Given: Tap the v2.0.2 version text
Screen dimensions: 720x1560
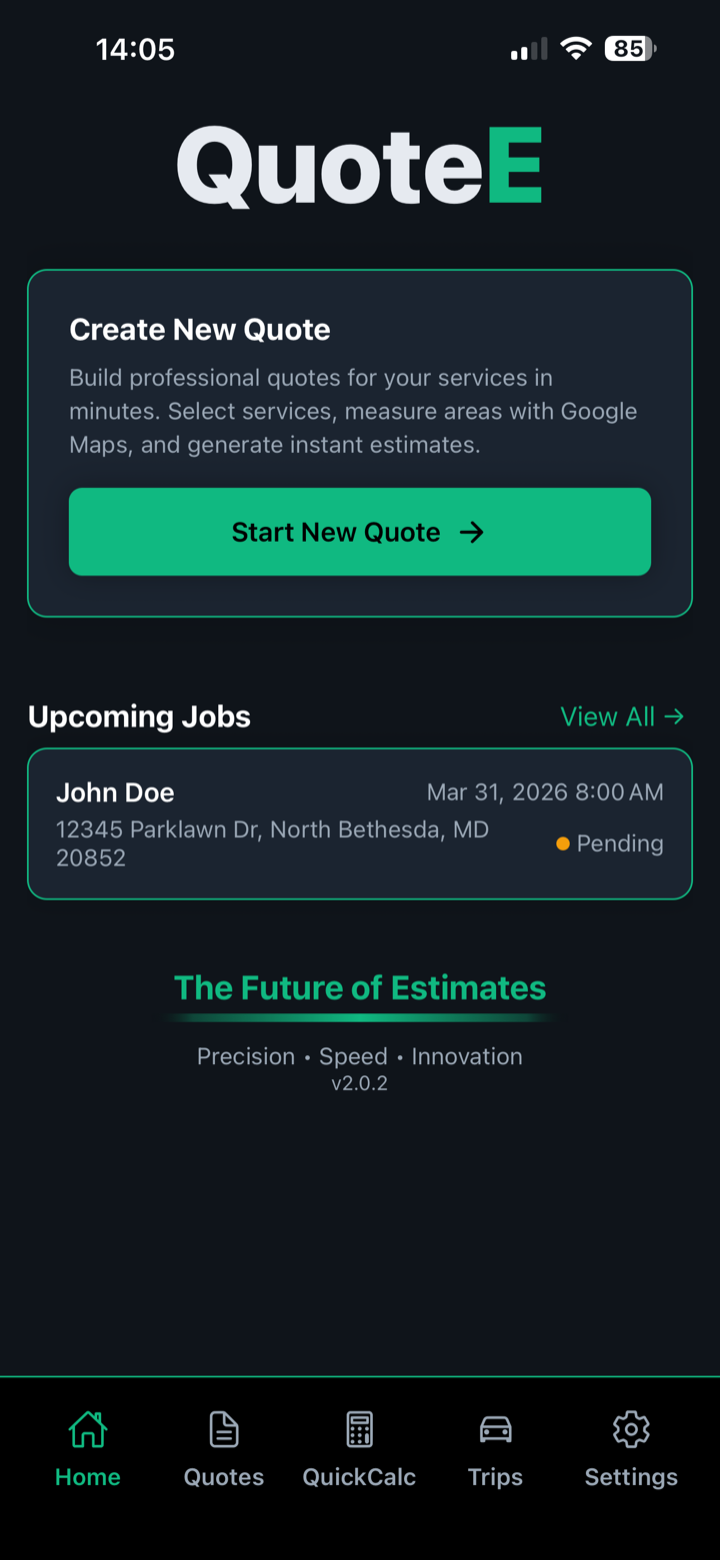Looking at the screenshot, I should [x=360, y=1083].
